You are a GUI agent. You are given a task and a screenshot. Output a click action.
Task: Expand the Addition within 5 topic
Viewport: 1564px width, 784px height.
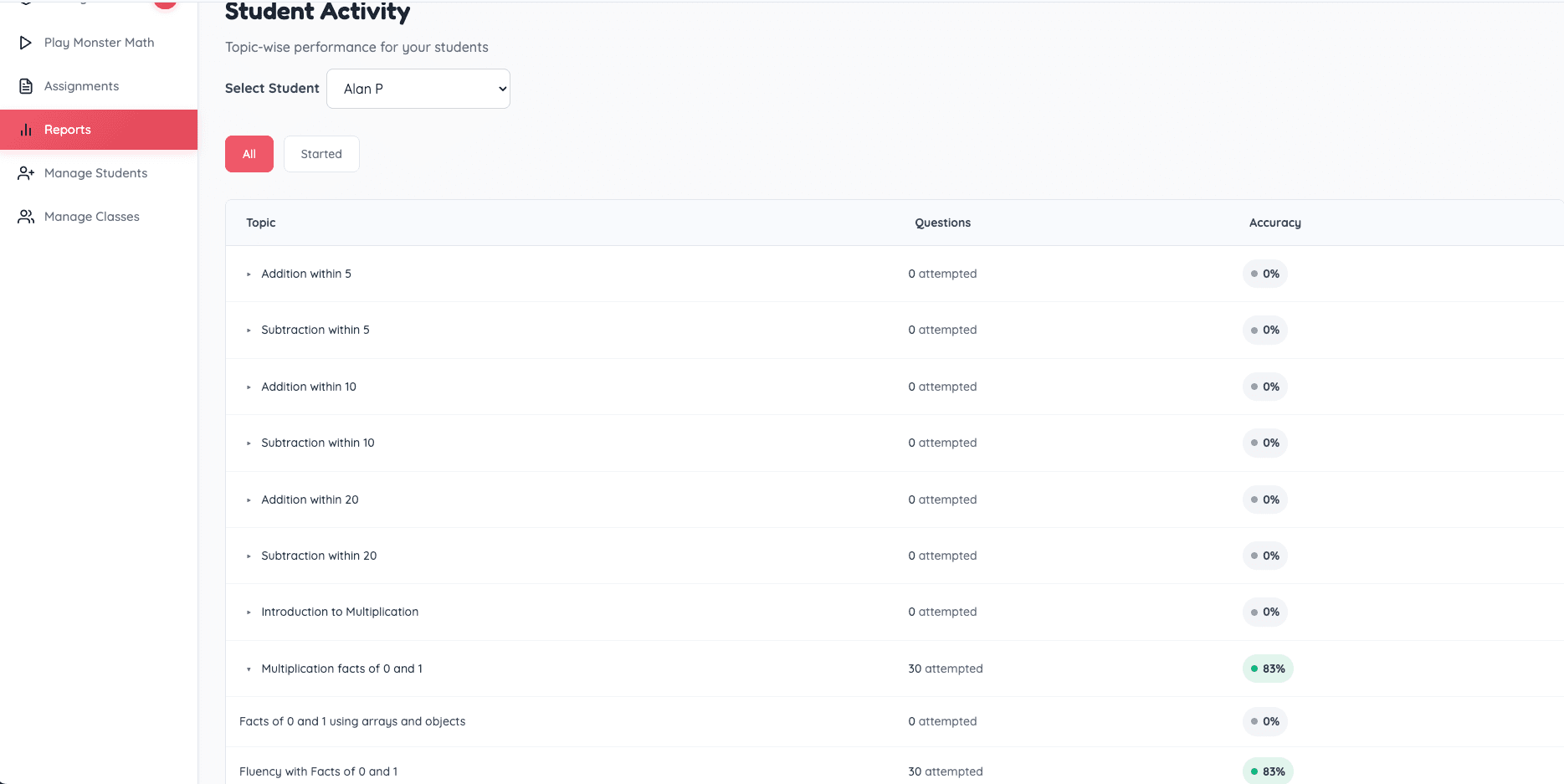[x=249, y=274]
